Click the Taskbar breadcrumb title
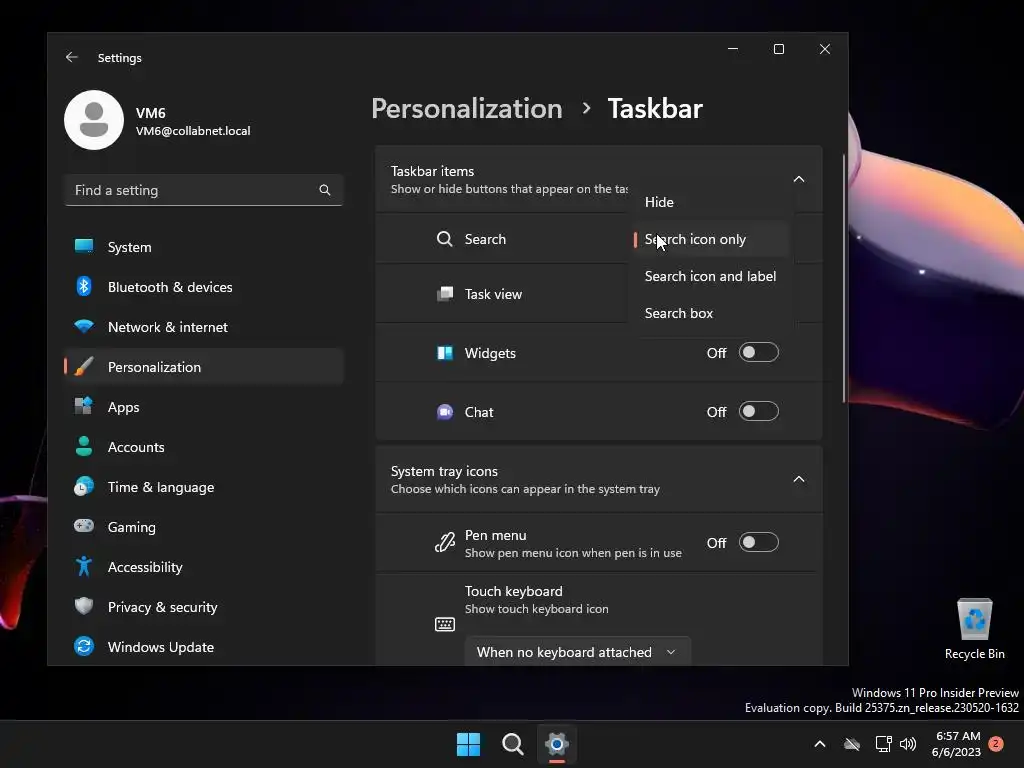The image size is (1024, 768). point(655,108)
